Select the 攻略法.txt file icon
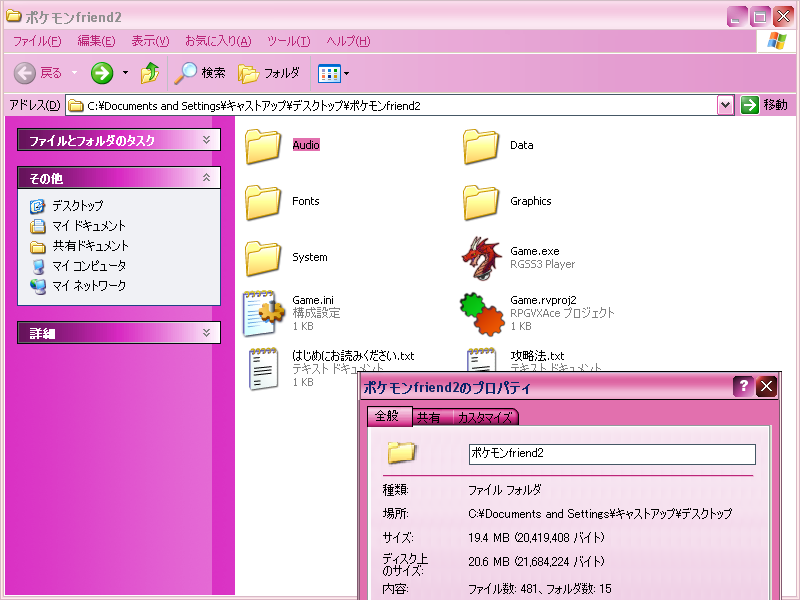 click(482, 360)
